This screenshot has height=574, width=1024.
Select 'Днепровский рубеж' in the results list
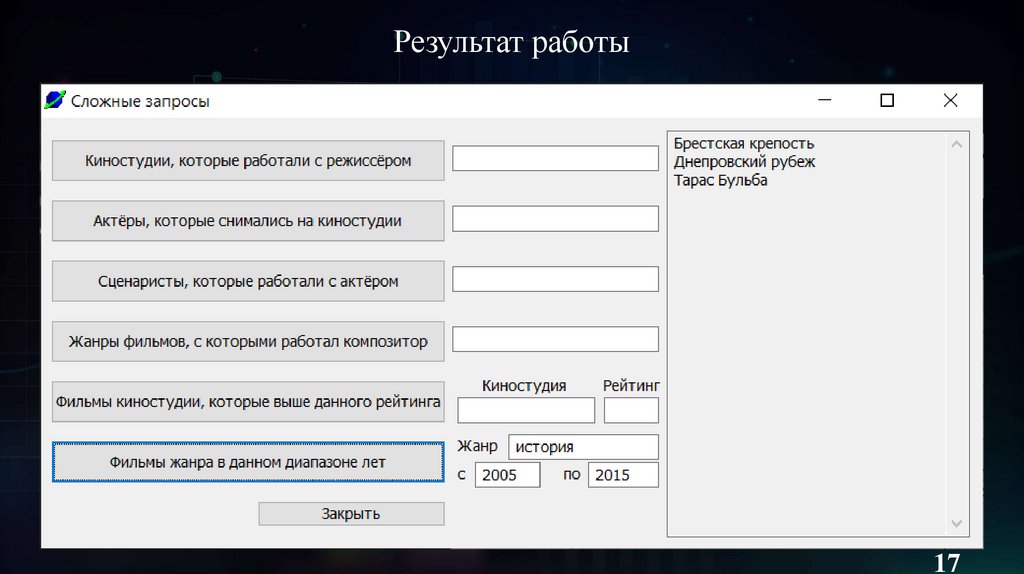(x=744, y=162)
